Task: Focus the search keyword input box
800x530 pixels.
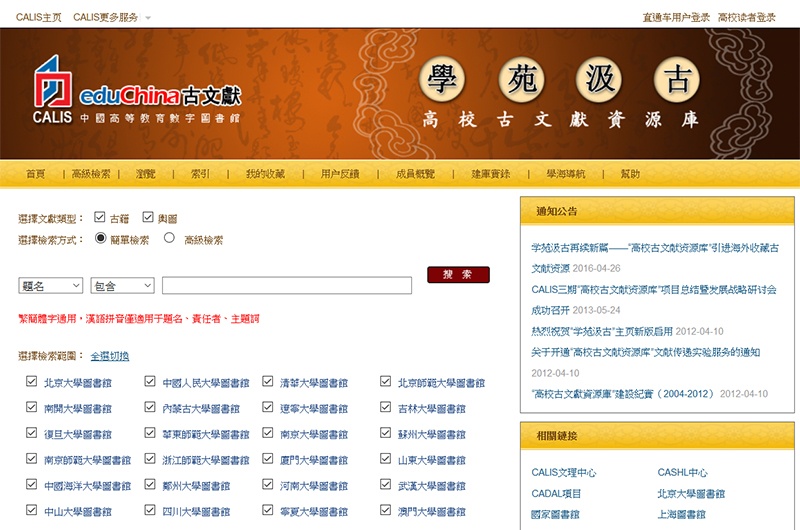Action: tap(287, 286)
